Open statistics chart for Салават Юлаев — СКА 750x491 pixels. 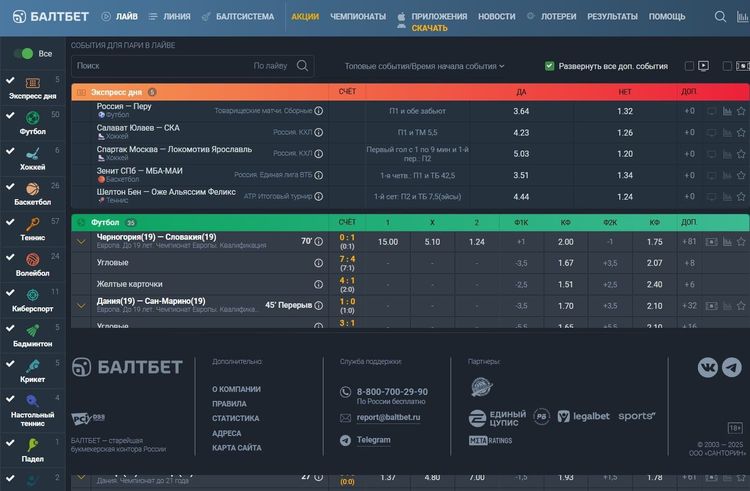point(727,131)
